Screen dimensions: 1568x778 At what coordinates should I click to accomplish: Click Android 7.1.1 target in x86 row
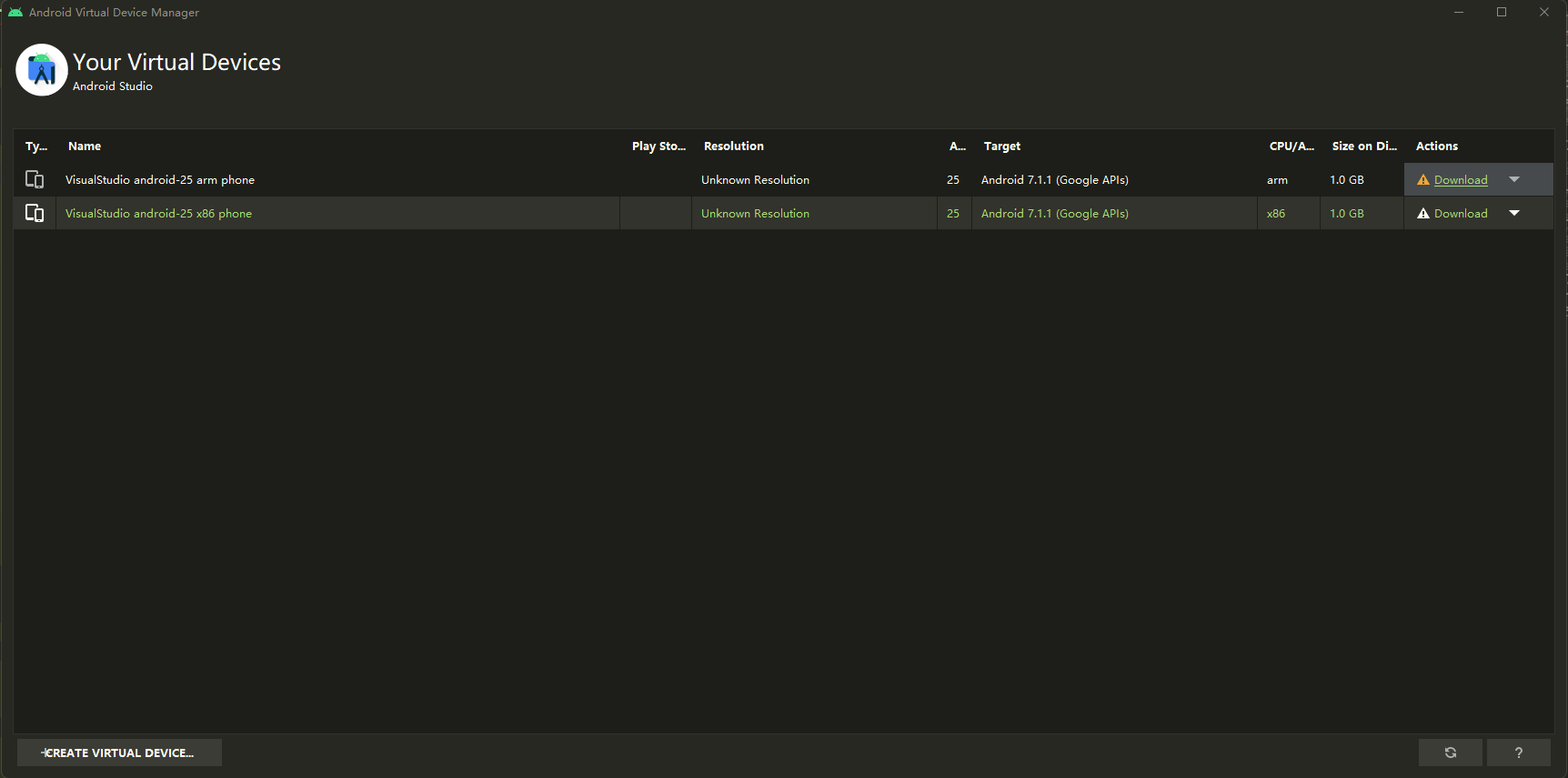1055,214
